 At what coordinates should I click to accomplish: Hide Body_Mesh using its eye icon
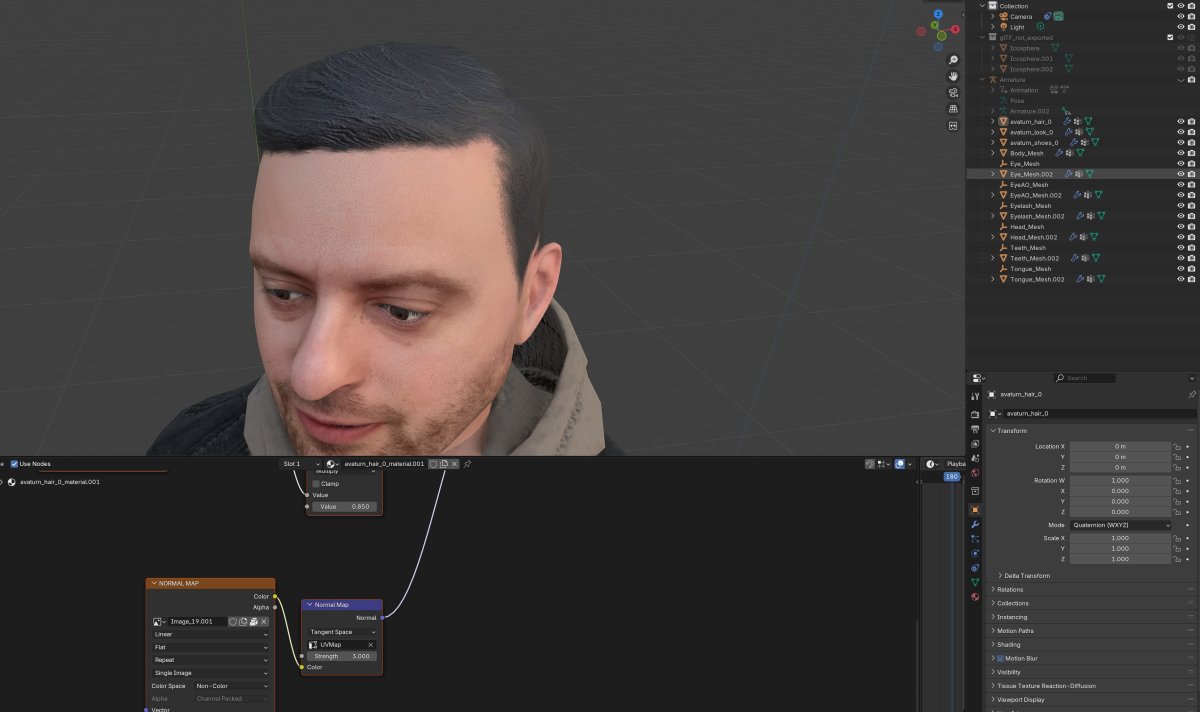click(x=1180, y=153)
